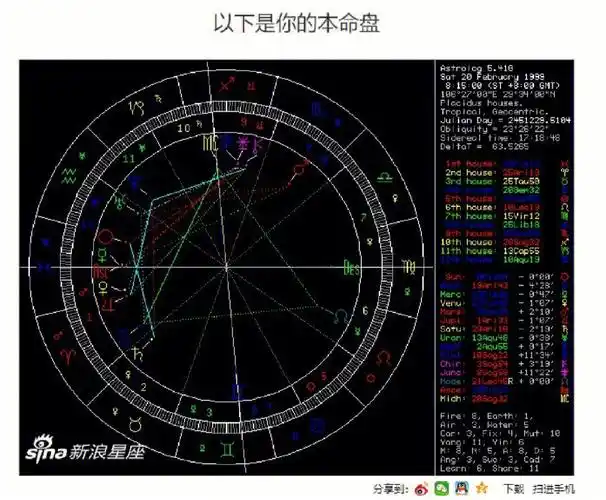
Task: Click the red Leo glyph on outer ring
Action: pos(383,358)
